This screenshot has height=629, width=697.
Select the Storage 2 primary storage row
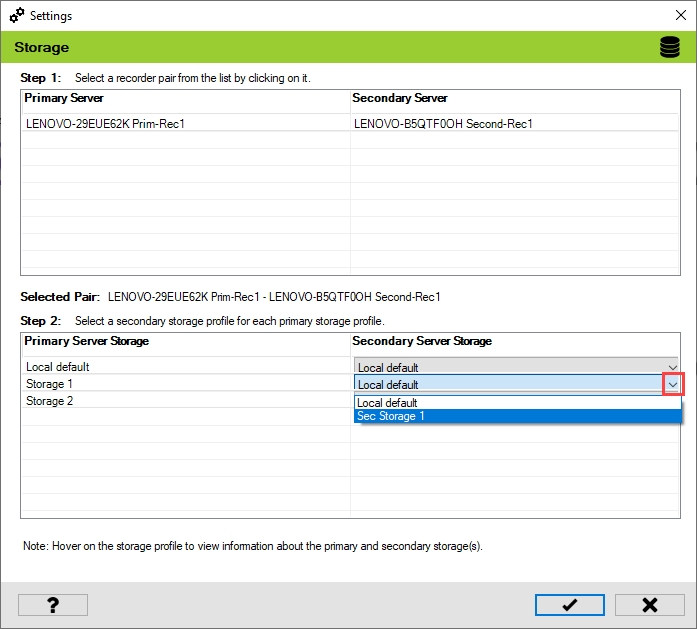click(x=50, y=401)
